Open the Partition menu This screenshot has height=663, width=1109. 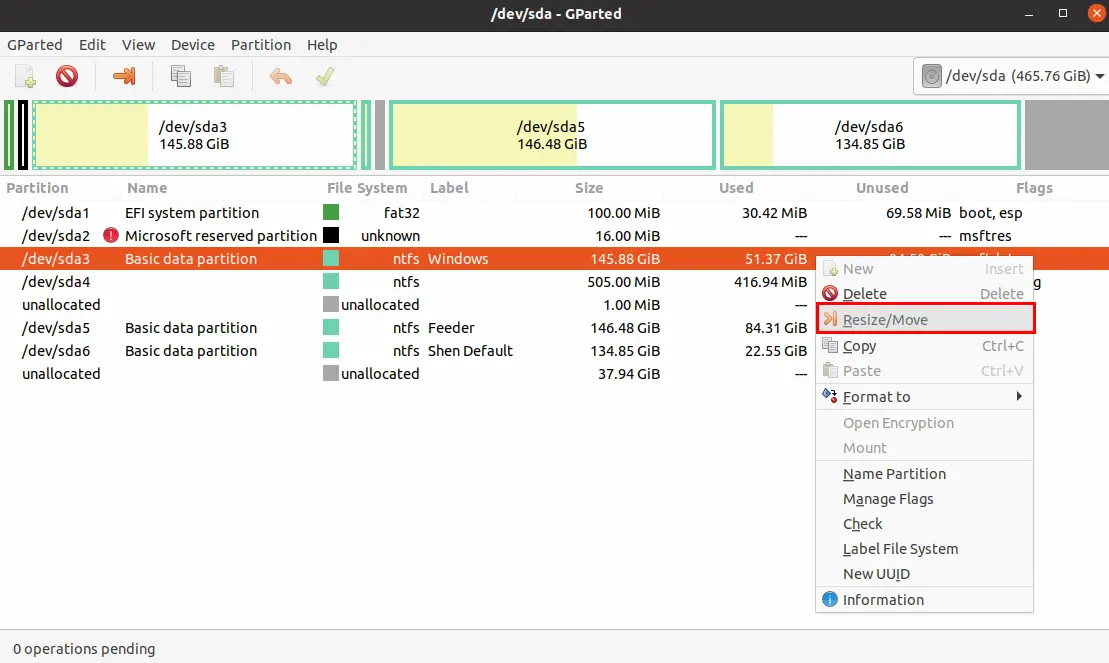(260, 45)
